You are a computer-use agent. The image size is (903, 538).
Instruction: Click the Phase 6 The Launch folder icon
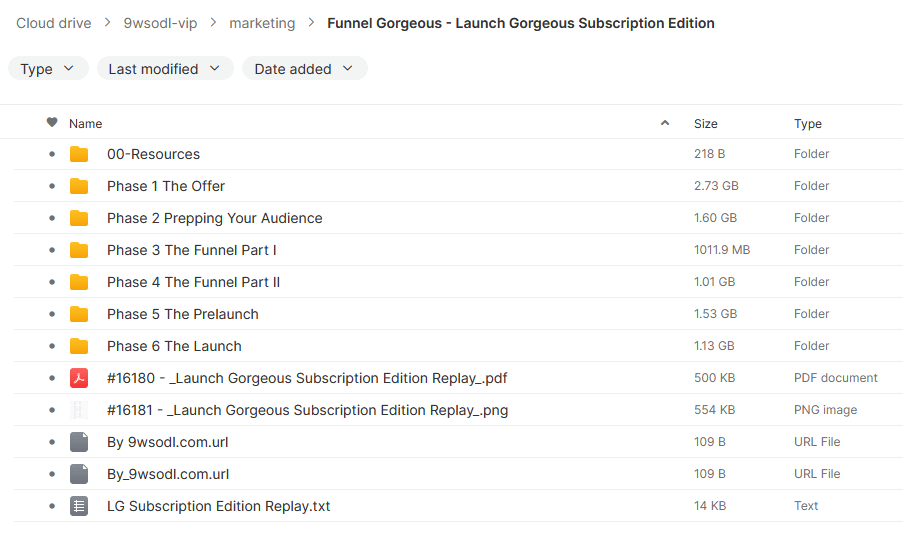(79, 346)
